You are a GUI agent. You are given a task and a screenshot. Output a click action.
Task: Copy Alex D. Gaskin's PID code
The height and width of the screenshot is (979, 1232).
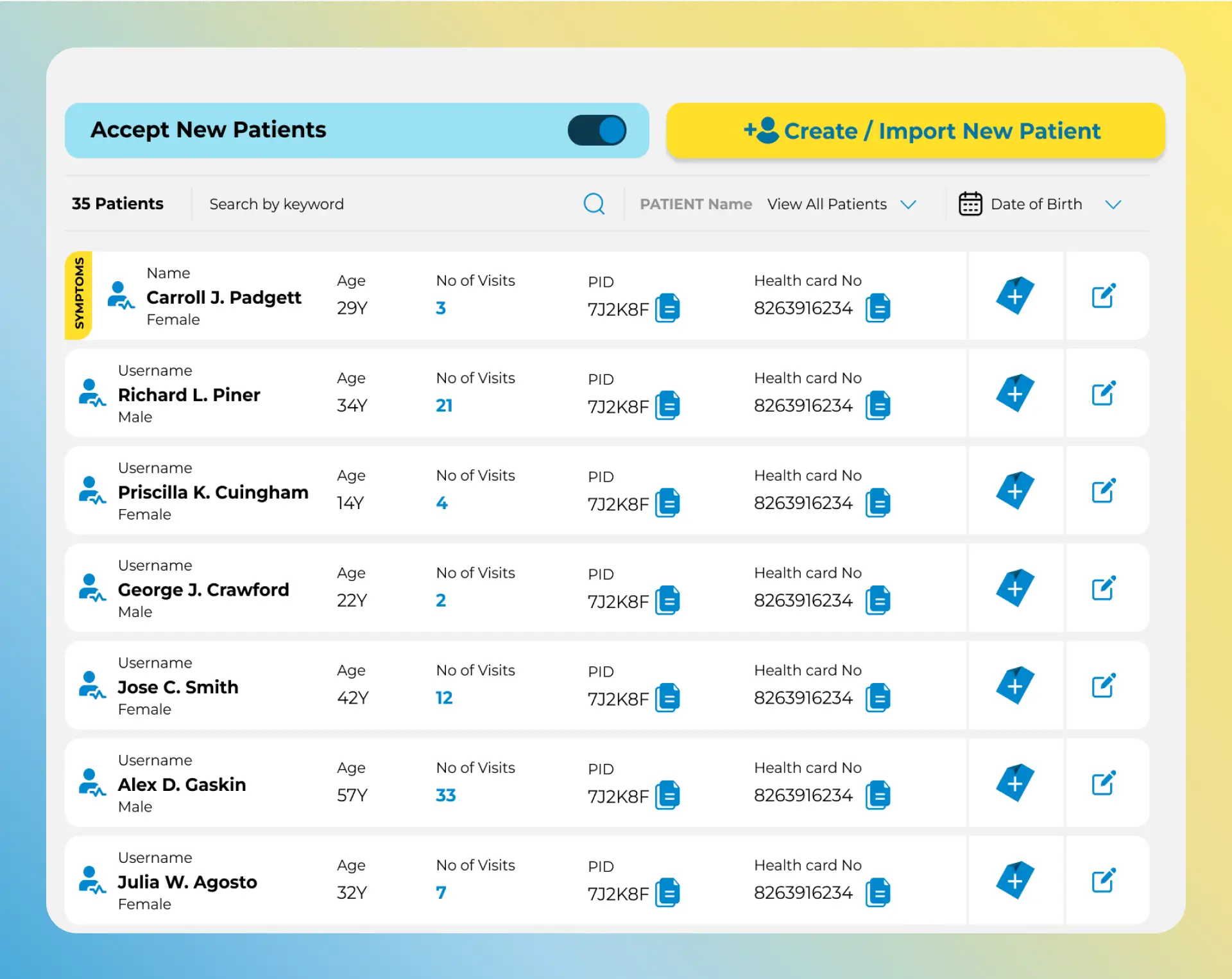point(667,795)
